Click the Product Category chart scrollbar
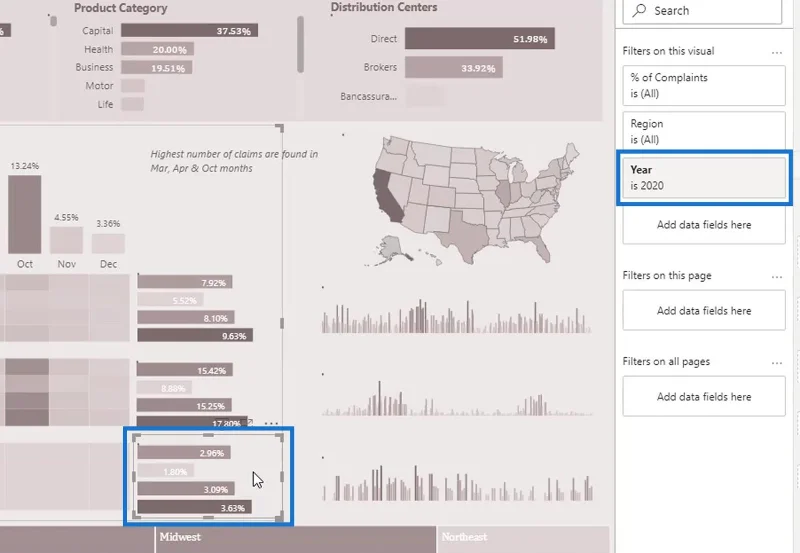This screenshot has height=553, width=800. click(301, 44)
